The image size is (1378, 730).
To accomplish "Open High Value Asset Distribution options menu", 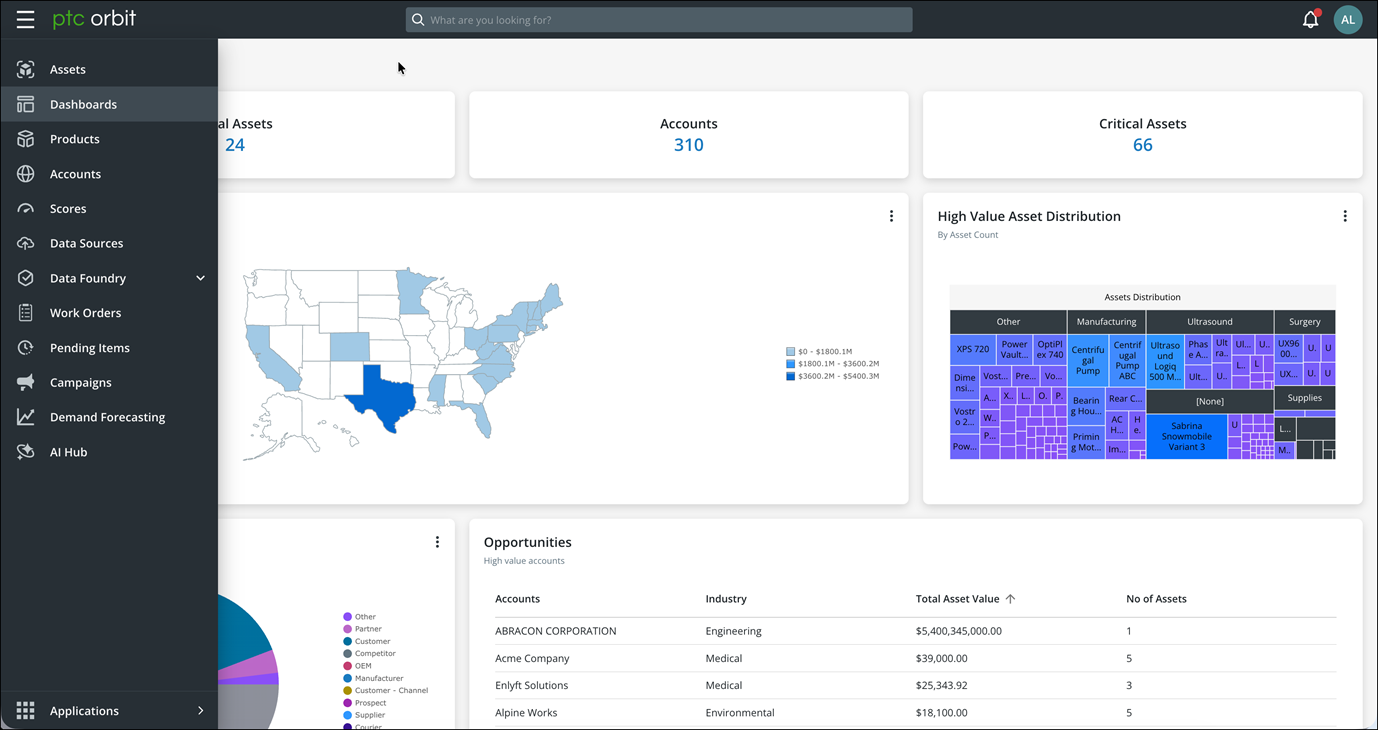I will (1344, 216).
